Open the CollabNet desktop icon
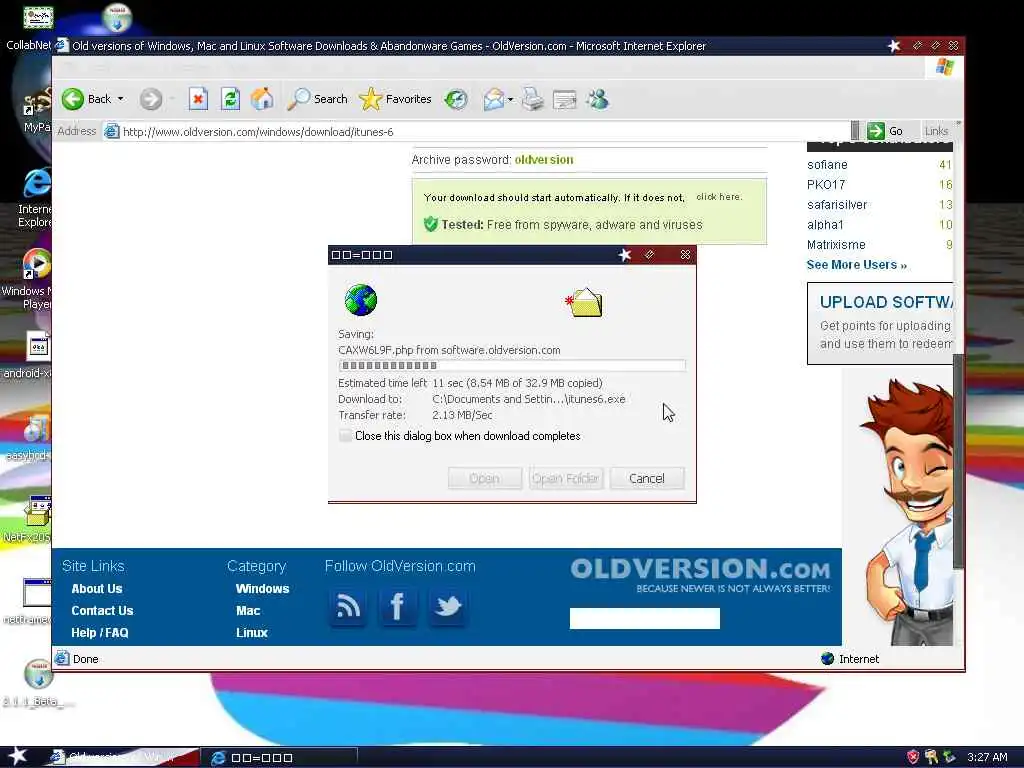The width and height of the screenshot is (1024, 768). pos(29,27)
